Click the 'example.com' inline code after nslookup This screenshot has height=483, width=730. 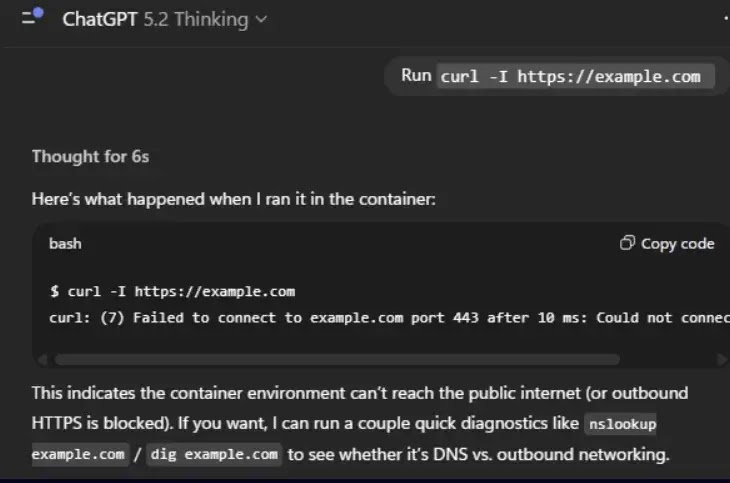pos(79,455)
